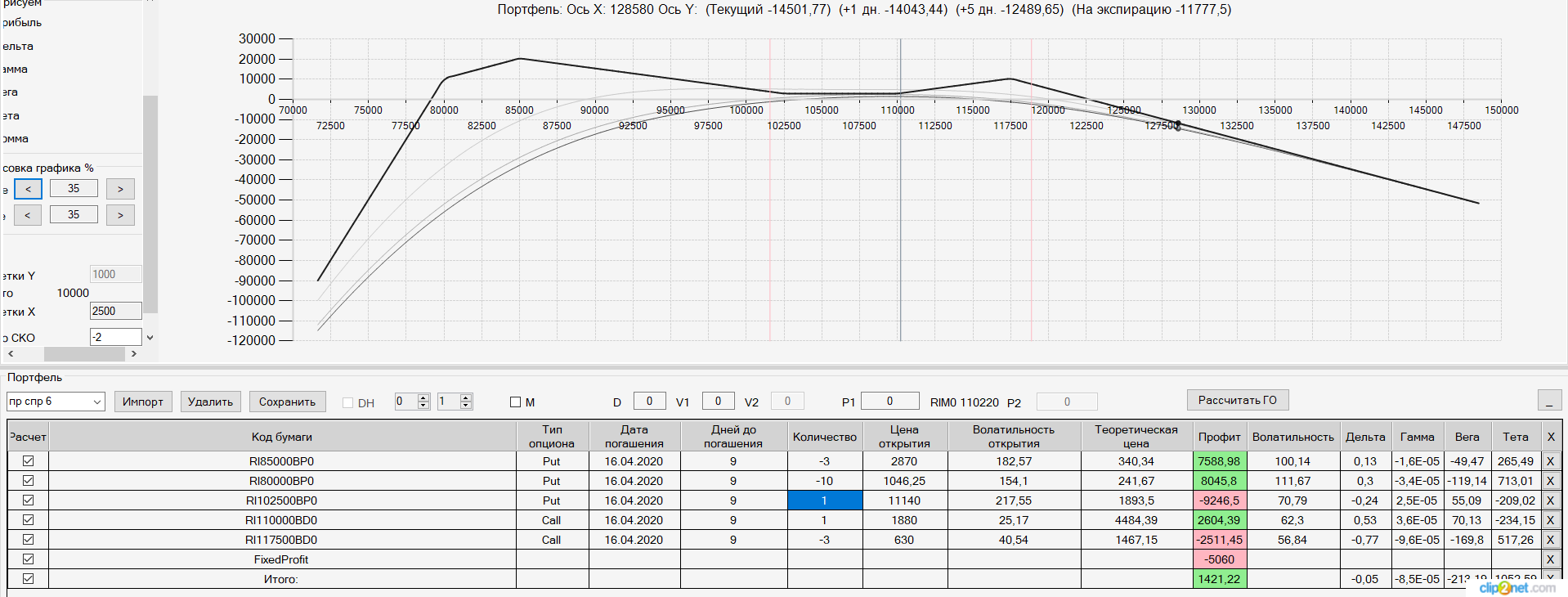The image size is (1568, 597).
Task: Sort by the Код бумаги column header
Action: pos(282,437)
